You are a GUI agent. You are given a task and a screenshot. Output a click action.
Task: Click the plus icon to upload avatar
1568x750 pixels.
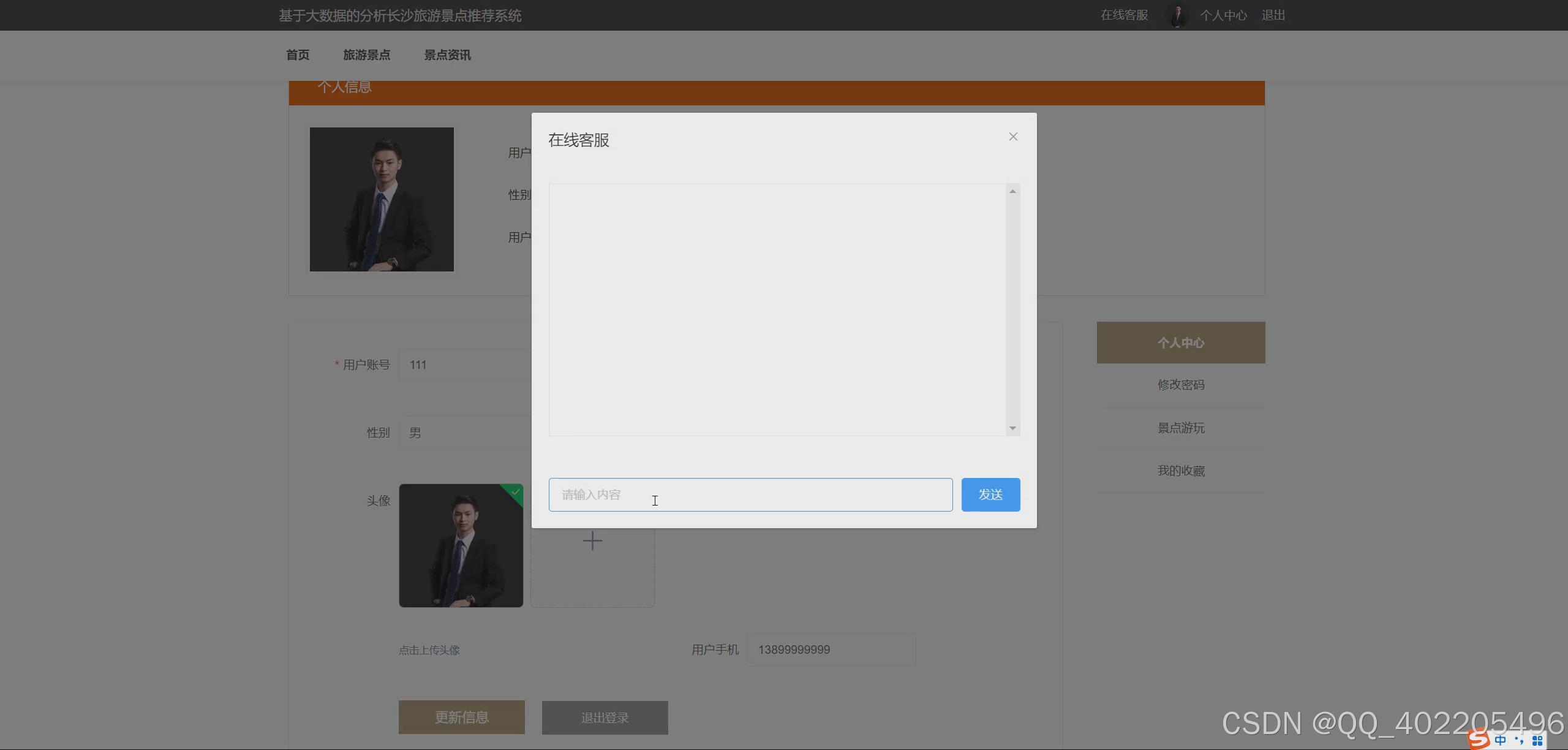tap(592, 542)
